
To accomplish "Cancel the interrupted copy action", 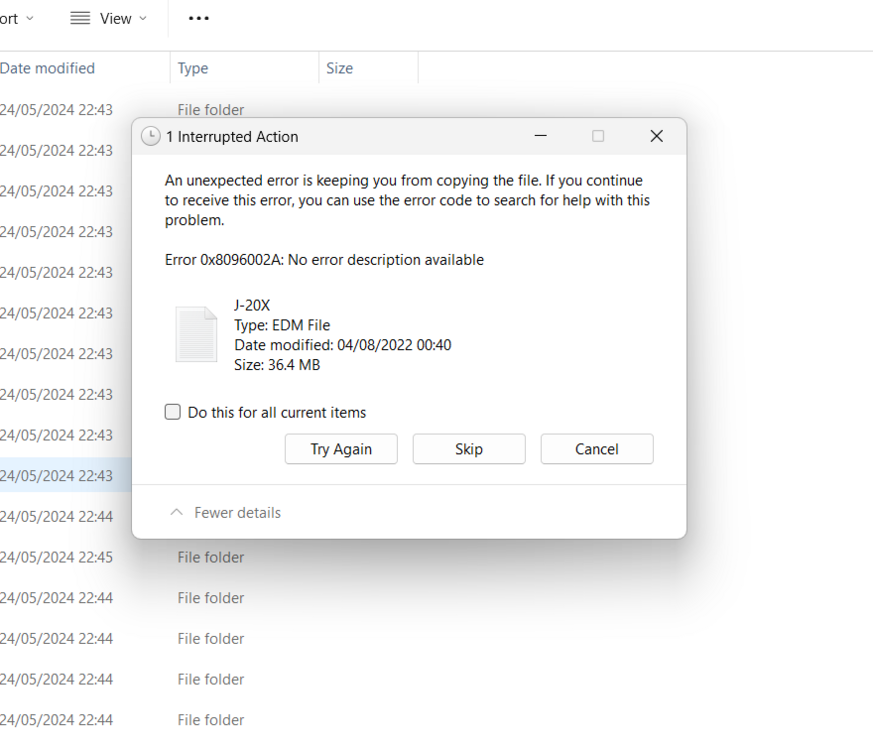I will pyautogui.click(x=597, y=449).
